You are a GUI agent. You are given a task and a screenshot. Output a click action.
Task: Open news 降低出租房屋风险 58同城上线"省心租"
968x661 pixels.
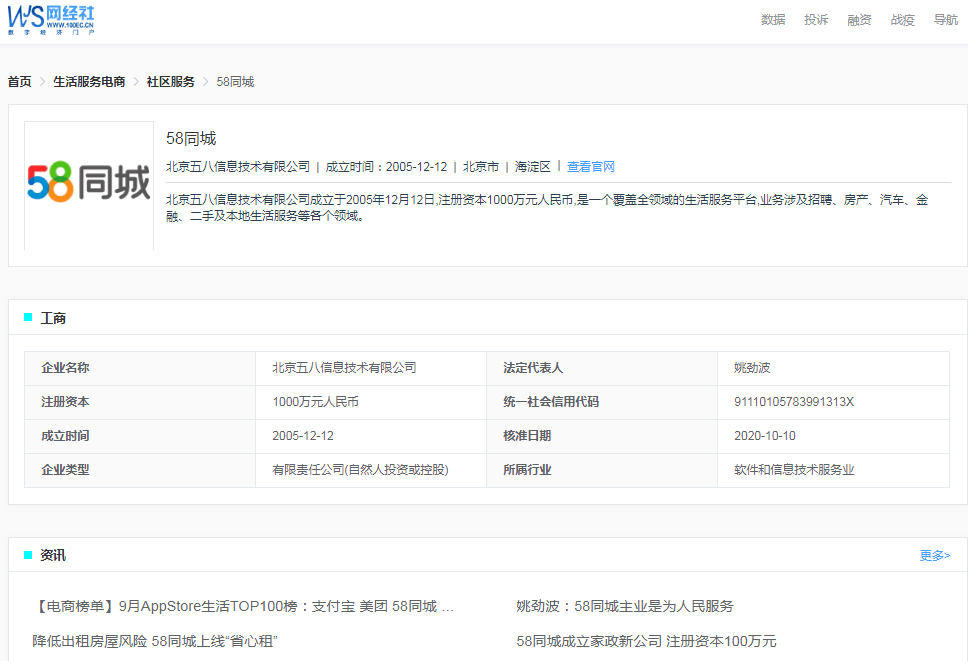[155, 641]
